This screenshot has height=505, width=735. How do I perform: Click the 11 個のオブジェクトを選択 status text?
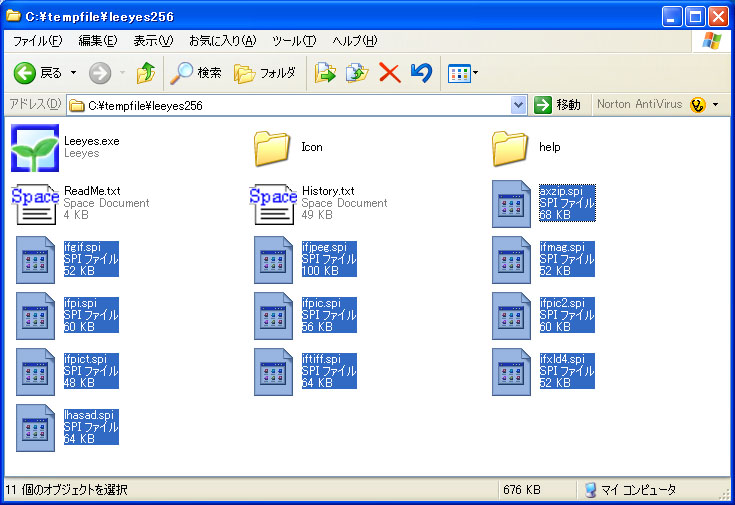(67, 490)
